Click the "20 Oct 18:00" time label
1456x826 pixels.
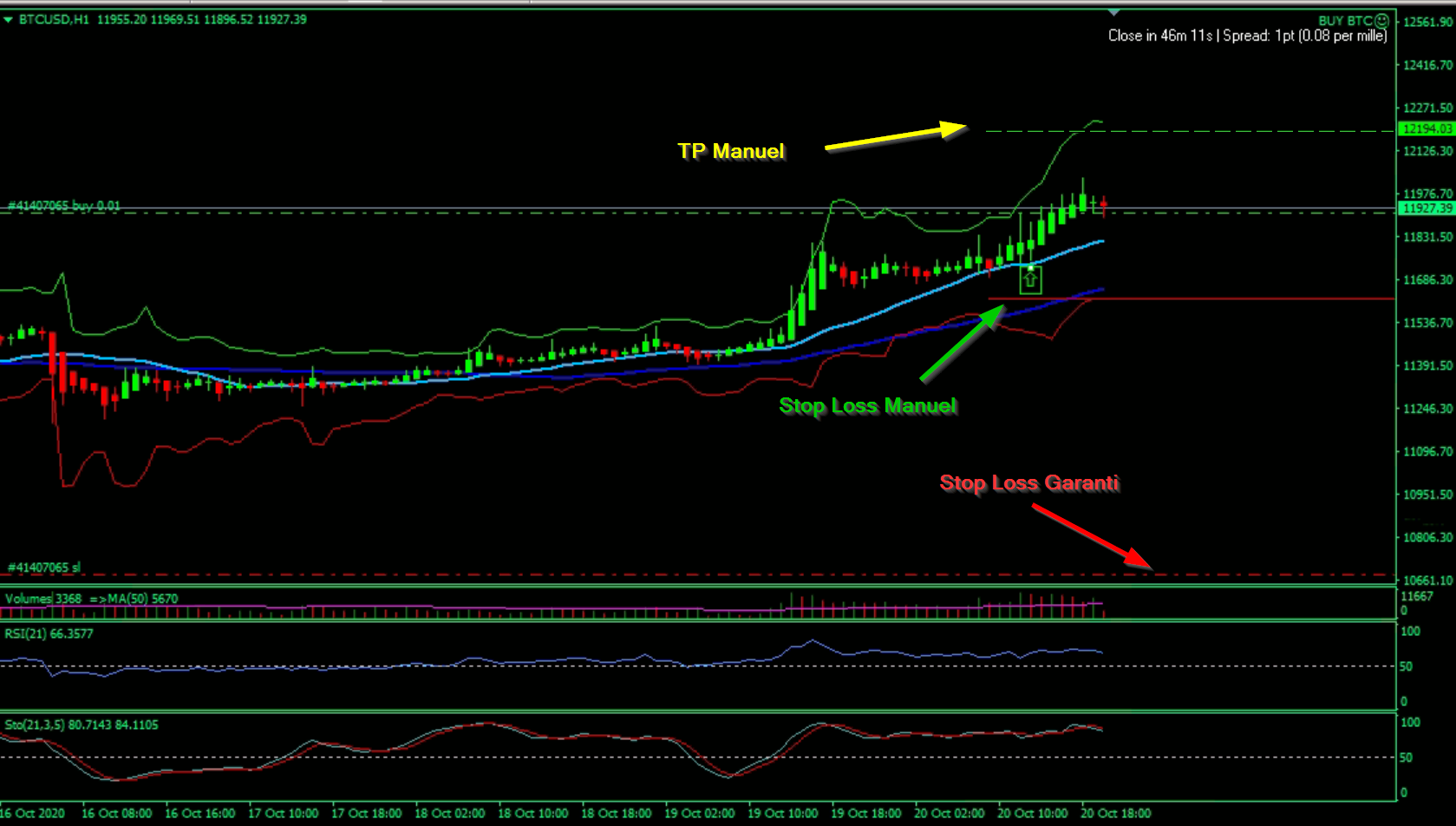(x=1115, y=814)
